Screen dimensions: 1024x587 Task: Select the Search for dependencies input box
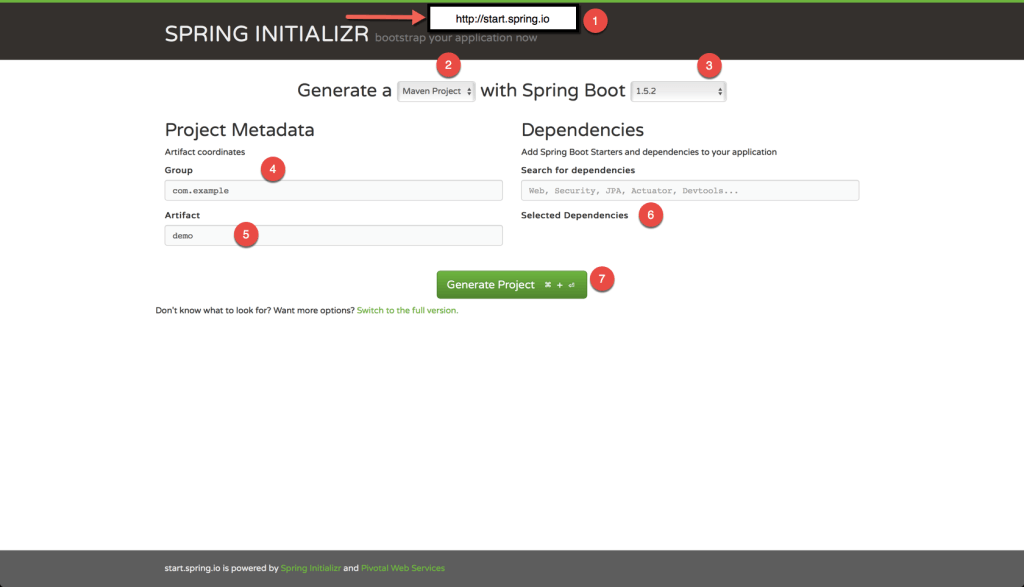[x=690, y=190]
